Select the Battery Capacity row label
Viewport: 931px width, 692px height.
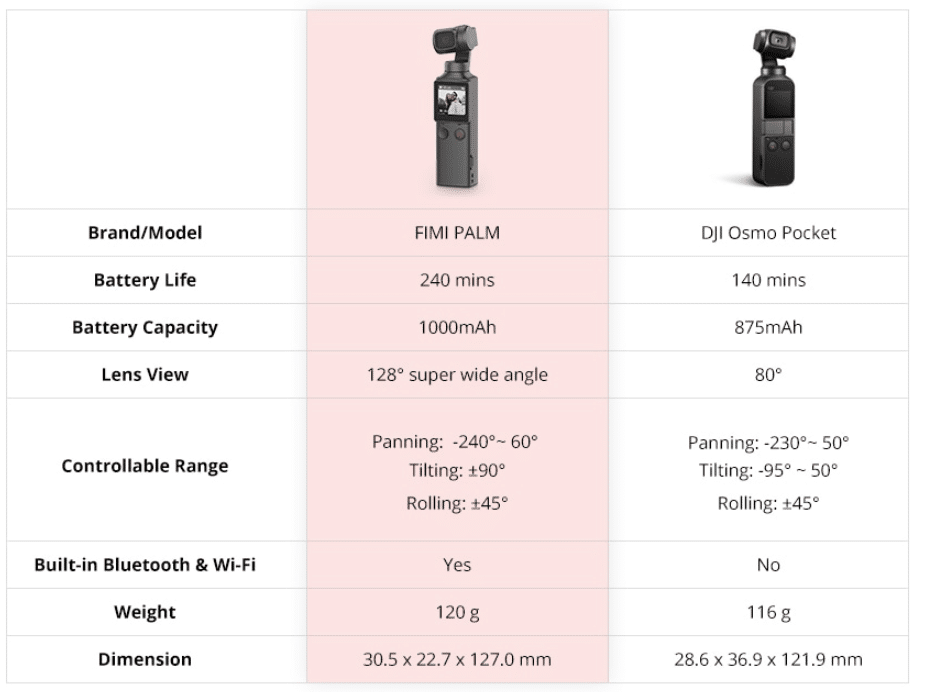(145, 327)
